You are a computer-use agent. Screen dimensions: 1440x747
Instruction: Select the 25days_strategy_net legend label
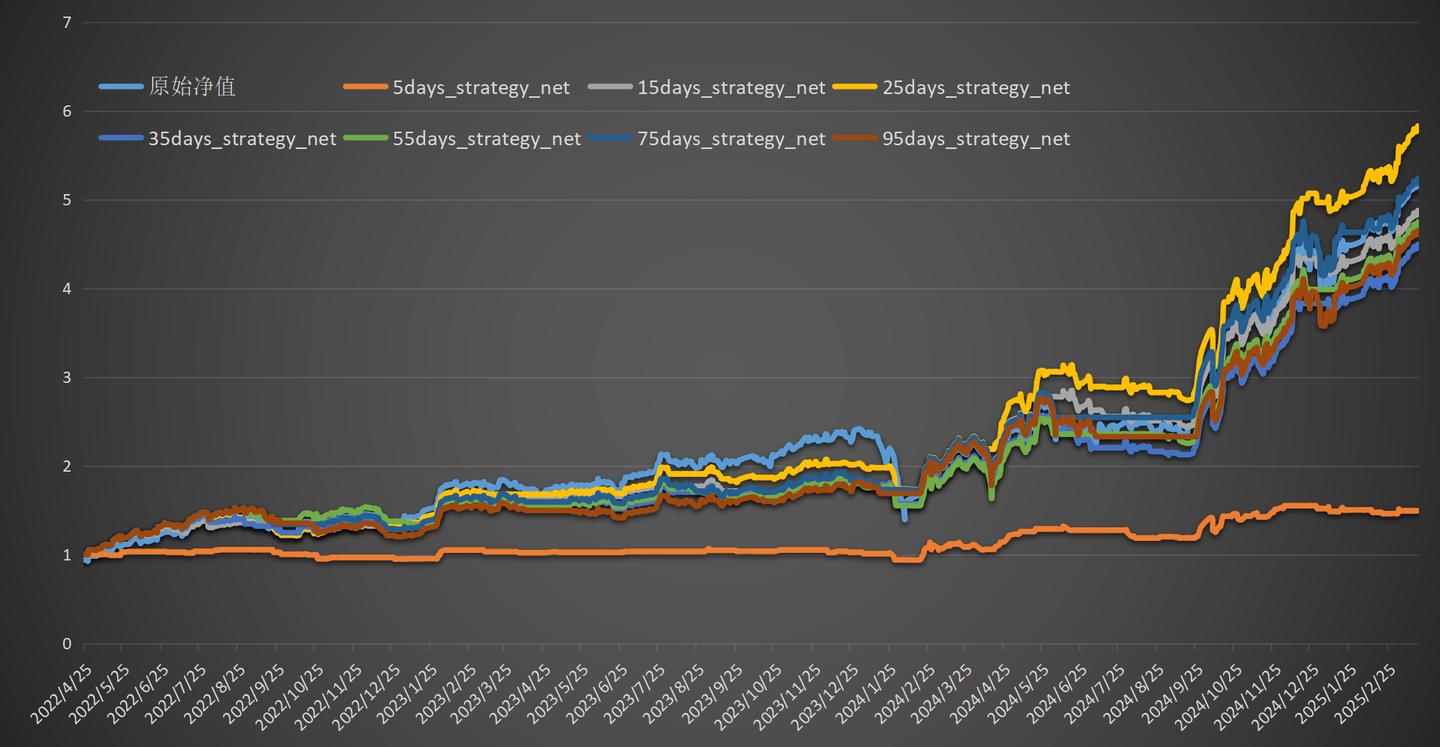pyautogui.click(x=976, y=88)
